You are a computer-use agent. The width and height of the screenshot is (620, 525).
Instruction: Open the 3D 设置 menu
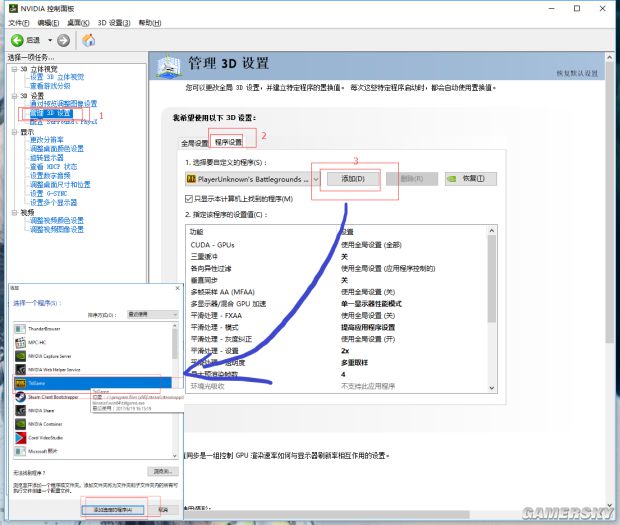pyautogui.click(x=112, y=22)
